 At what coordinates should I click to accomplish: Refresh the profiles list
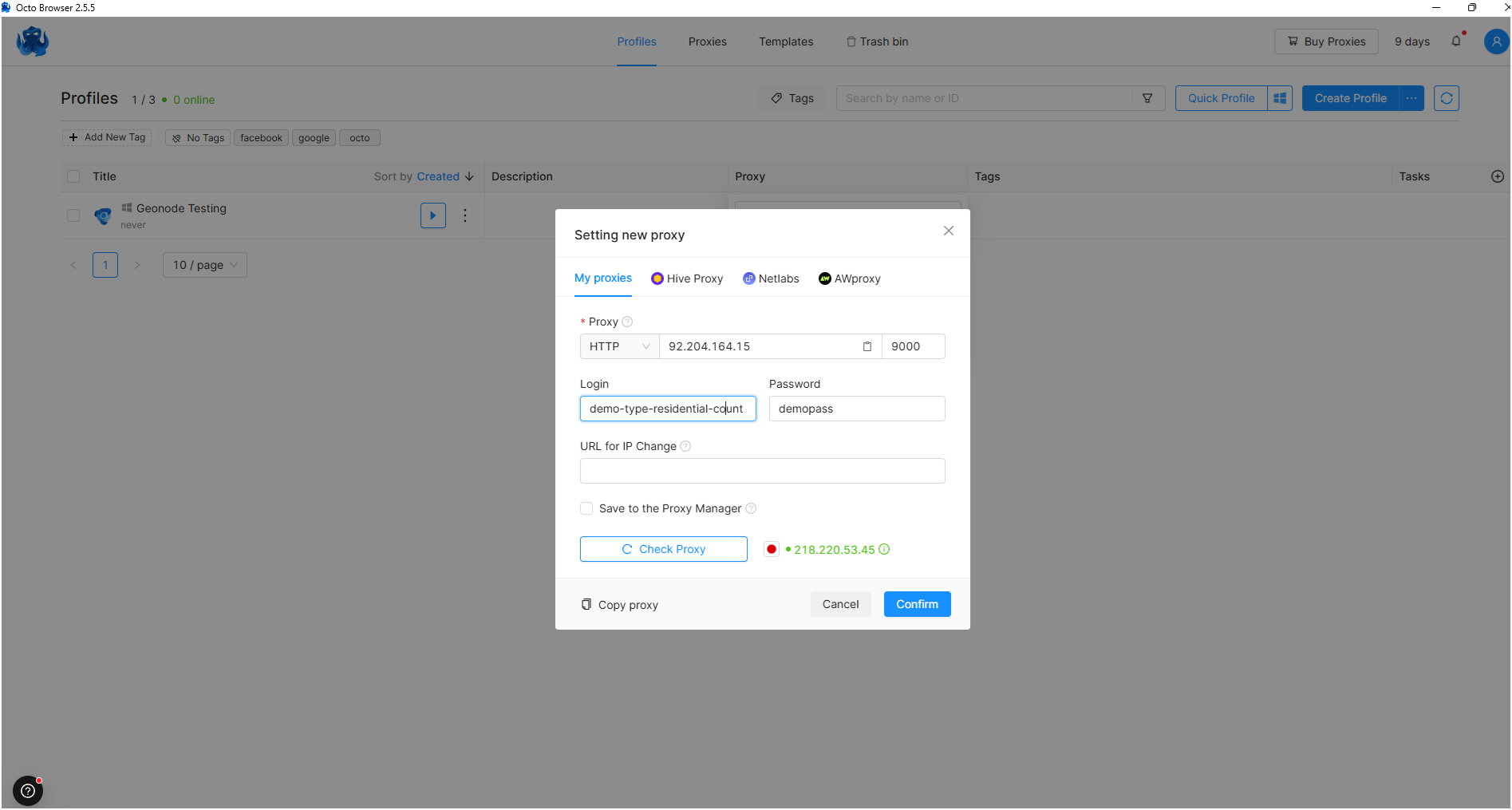(x=1447, y=98)
